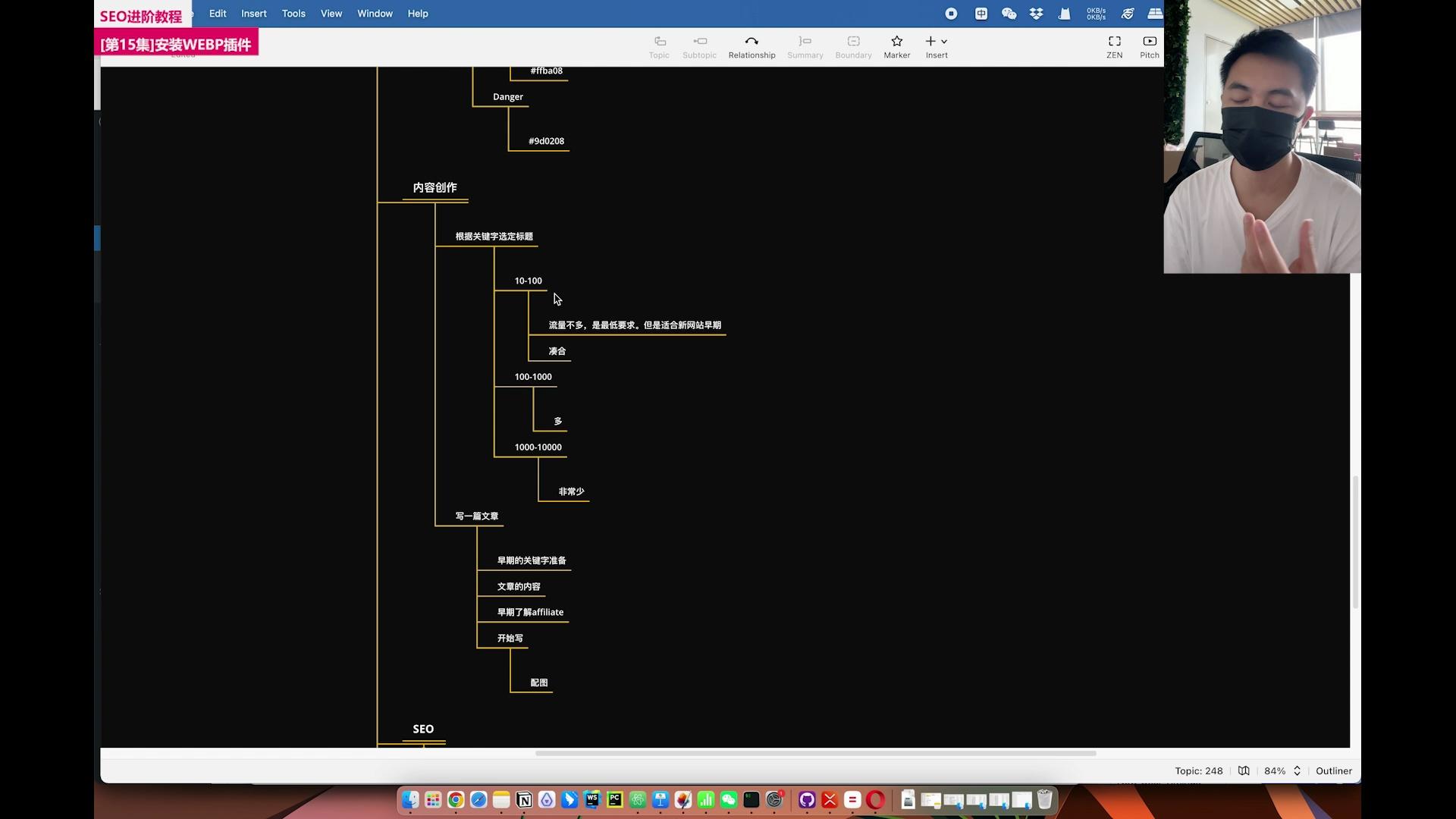Open WebStorm from the Dock
The image size is (1456, 819).
pyautogui.click(x=592, y=799)
